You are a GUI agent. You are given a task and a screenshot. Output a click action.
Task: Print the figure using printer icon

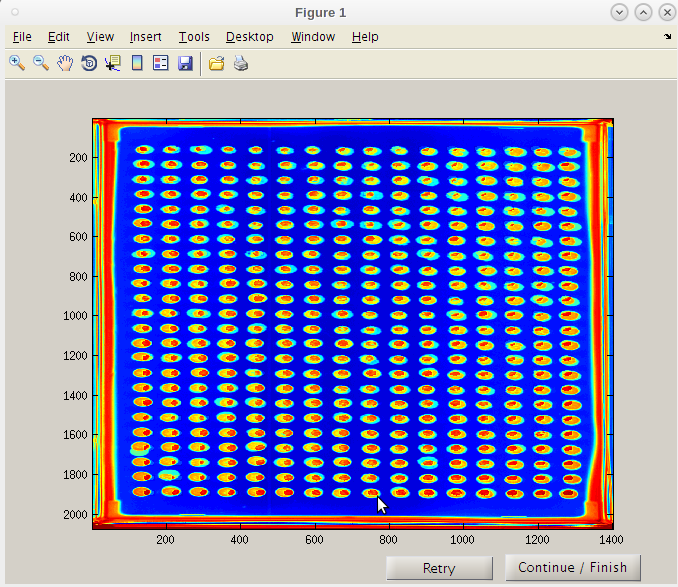(x=240, y=63)
